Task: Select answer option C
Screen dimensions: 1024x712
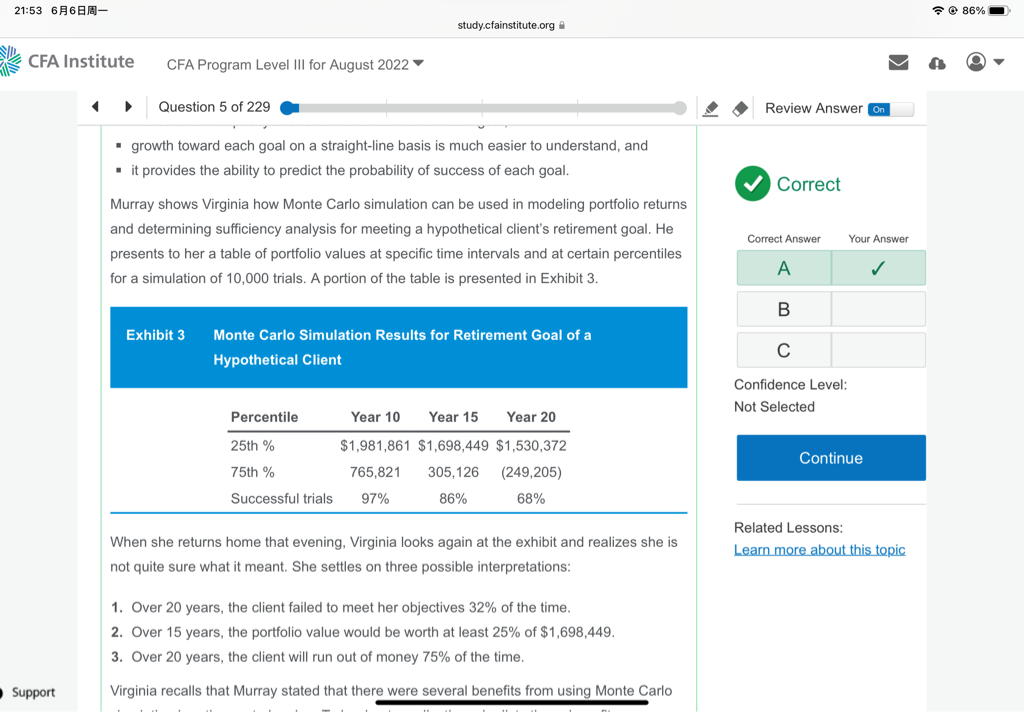Action: (784, 350)
